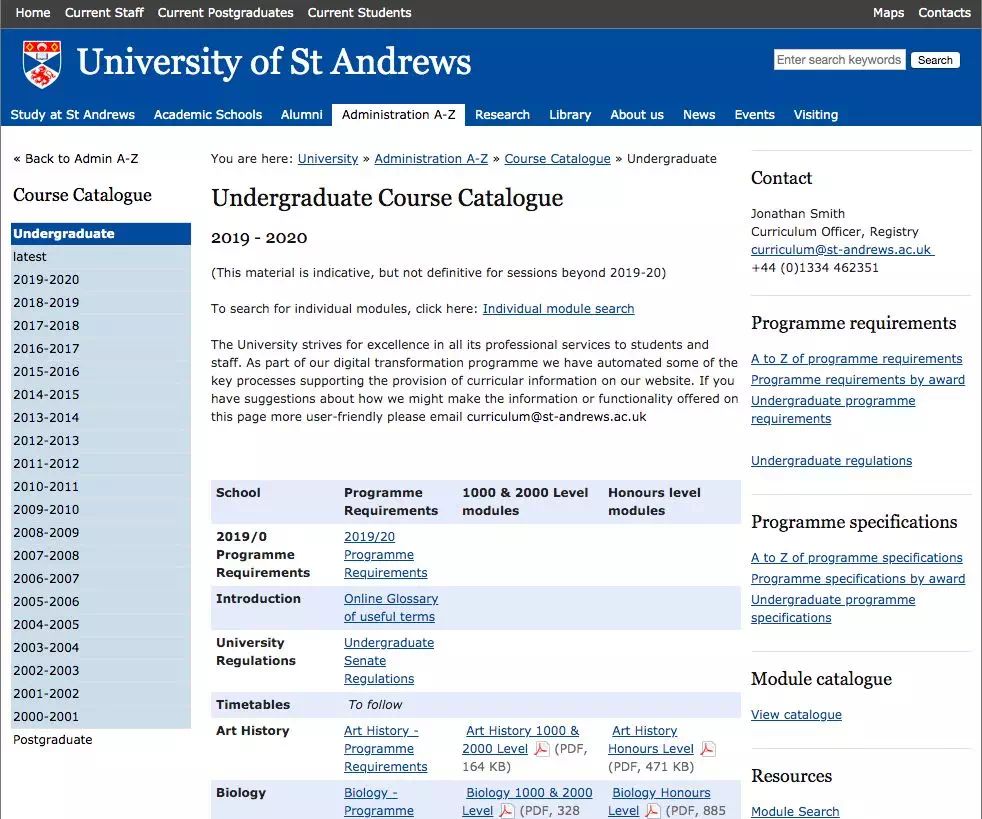Open A to Z of programme requirements

pyautogui.click(x=856, y=359)
